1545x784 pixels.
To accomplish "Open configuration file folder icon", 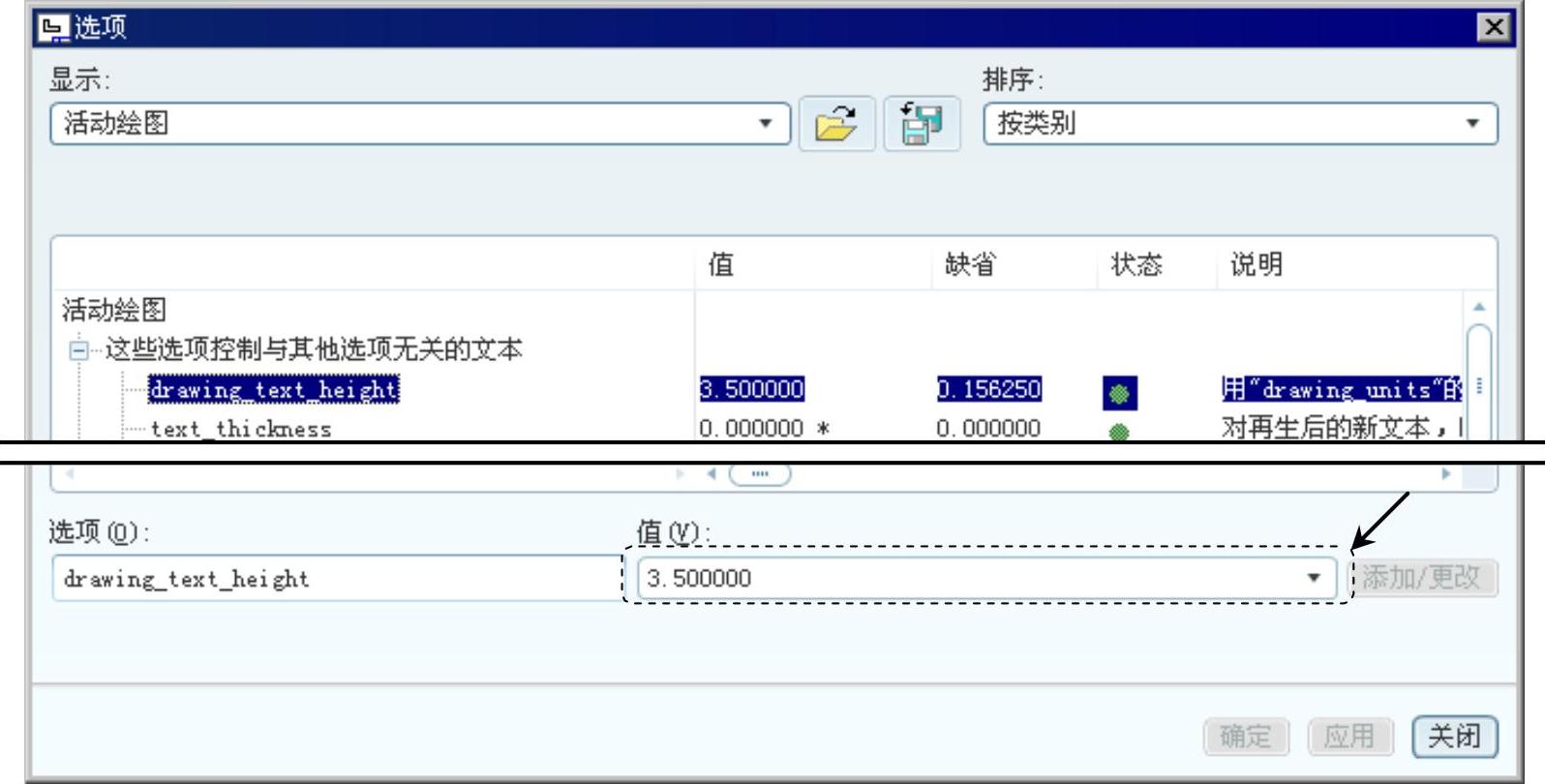I will coord(837,124).
